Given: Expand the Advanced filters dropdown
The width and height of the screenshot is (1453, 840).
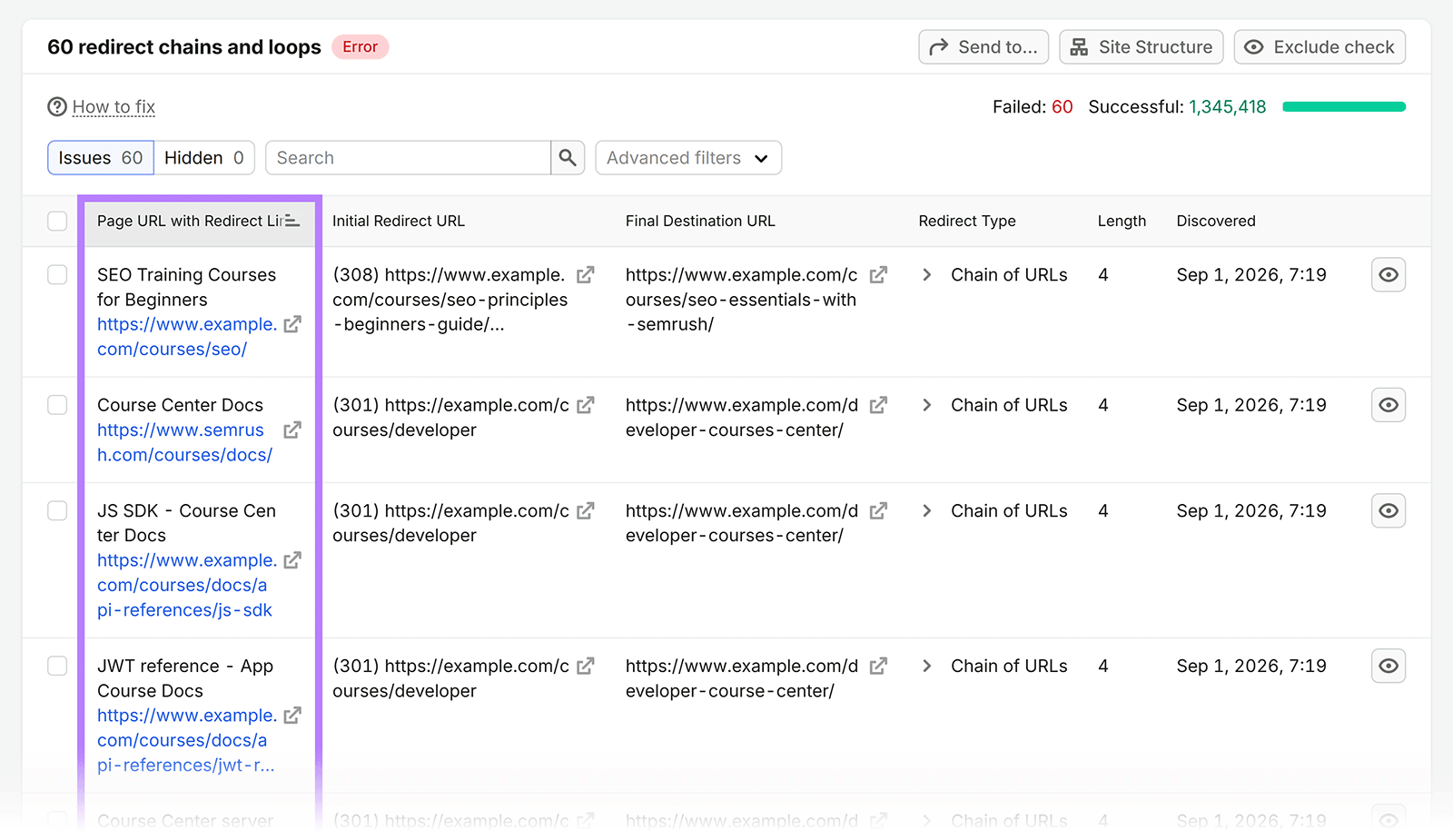Looking at the screenshot, I should (x=688, y=158).
